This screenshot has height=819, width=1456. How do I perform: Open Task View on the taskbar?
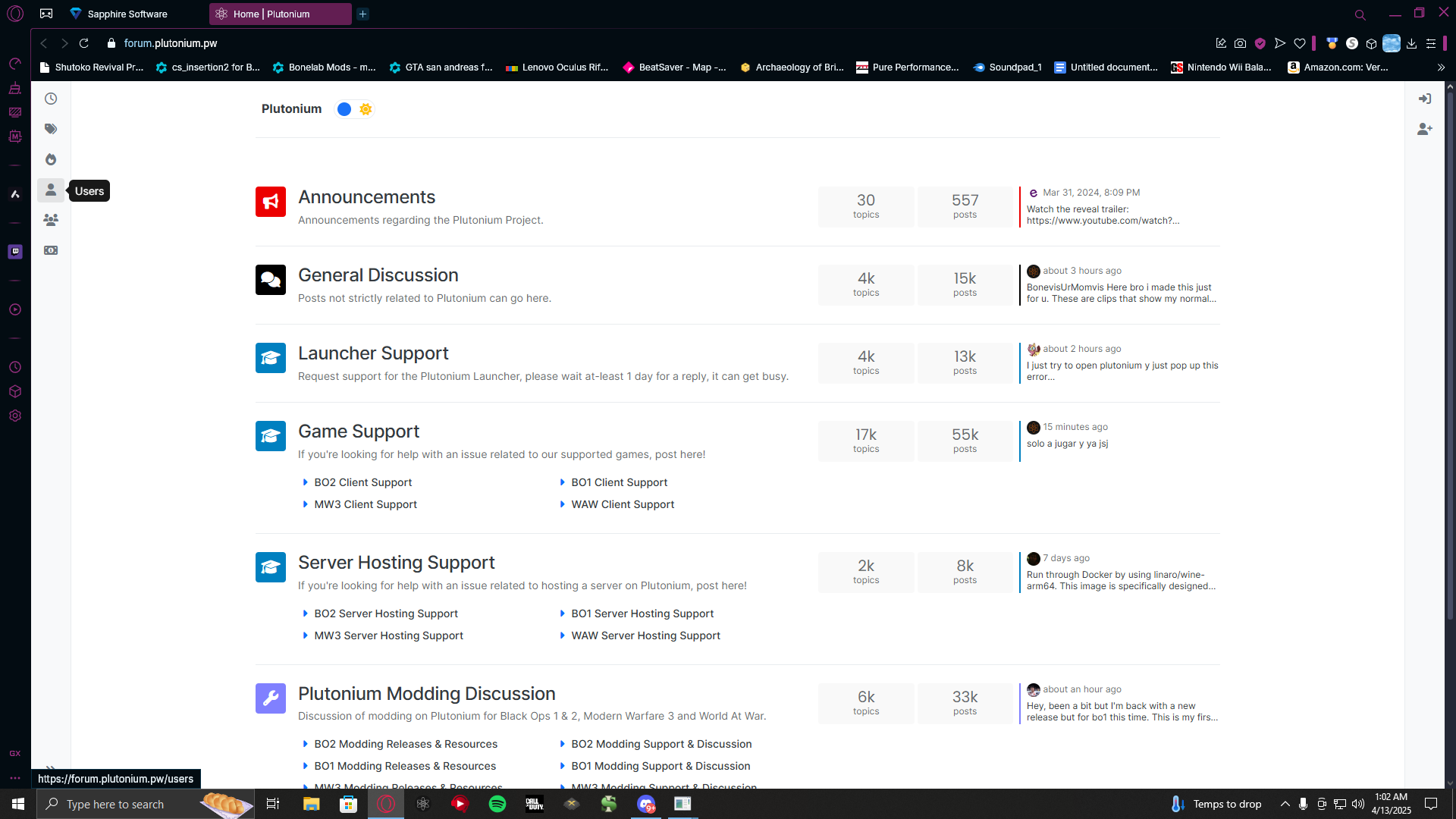[x=273, y=804]
